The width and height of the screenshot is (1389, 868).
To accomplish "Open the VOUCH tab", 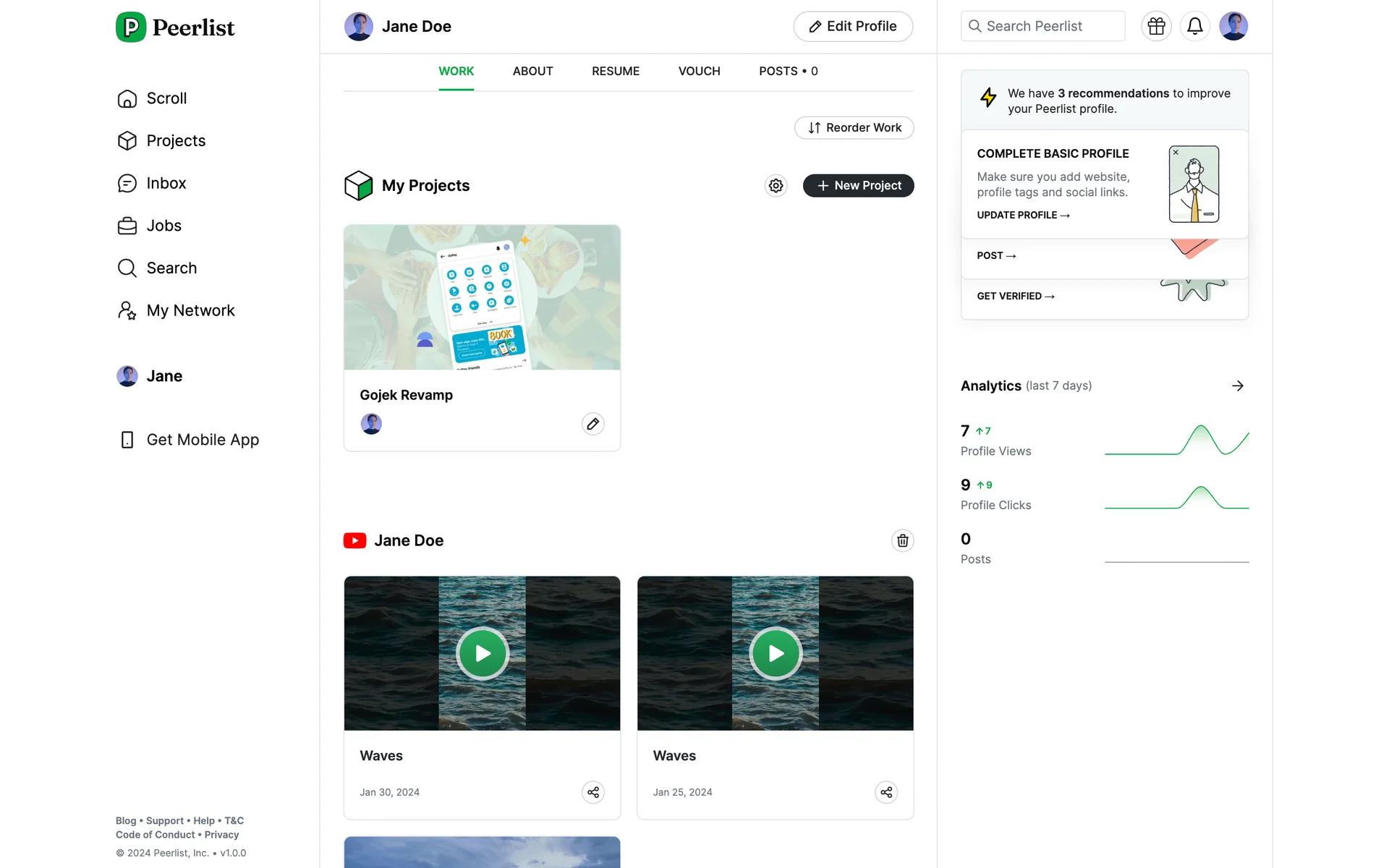I will (699, 71).
